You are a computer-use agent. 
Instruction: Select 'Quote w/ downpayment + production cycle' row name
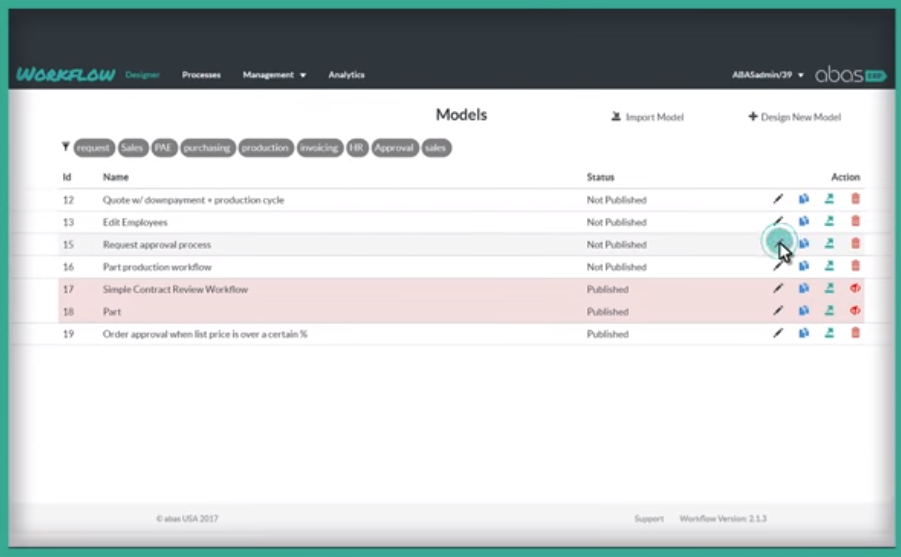click(x=193, y=200)
